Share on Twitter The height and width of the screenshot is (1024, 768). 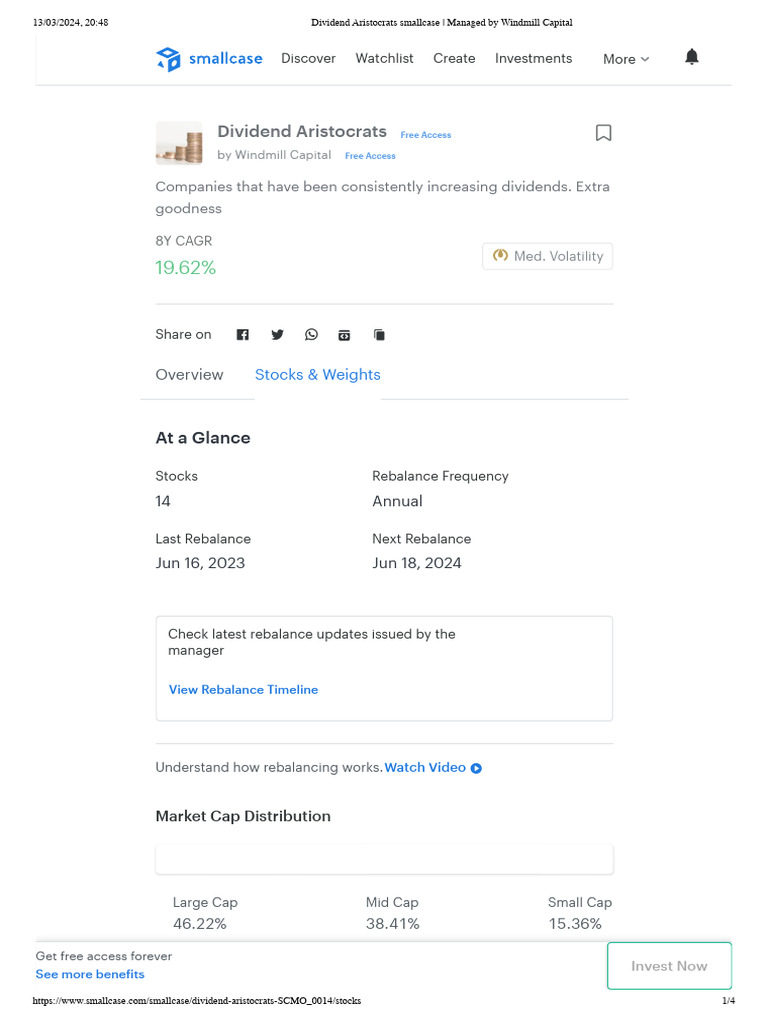pyautogui.click(x=277, y=335)
